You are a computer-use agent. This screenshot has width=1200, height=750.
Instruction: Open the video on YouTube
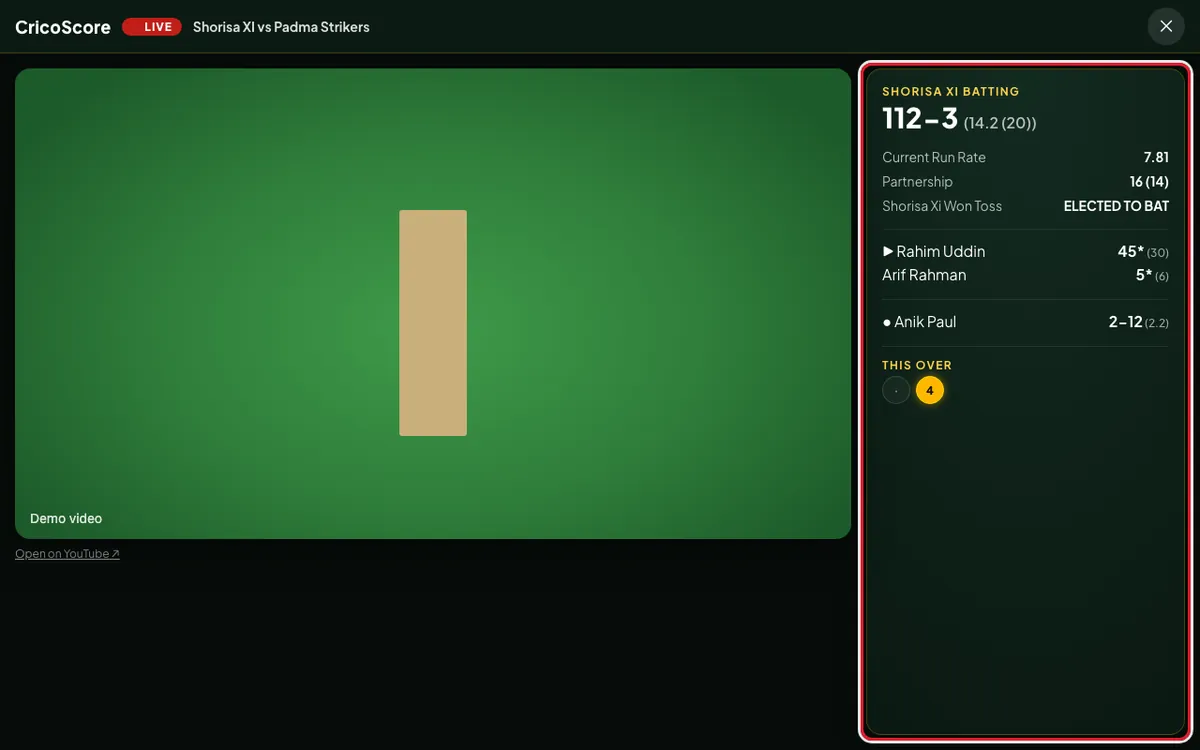click(x=67, y=554)
